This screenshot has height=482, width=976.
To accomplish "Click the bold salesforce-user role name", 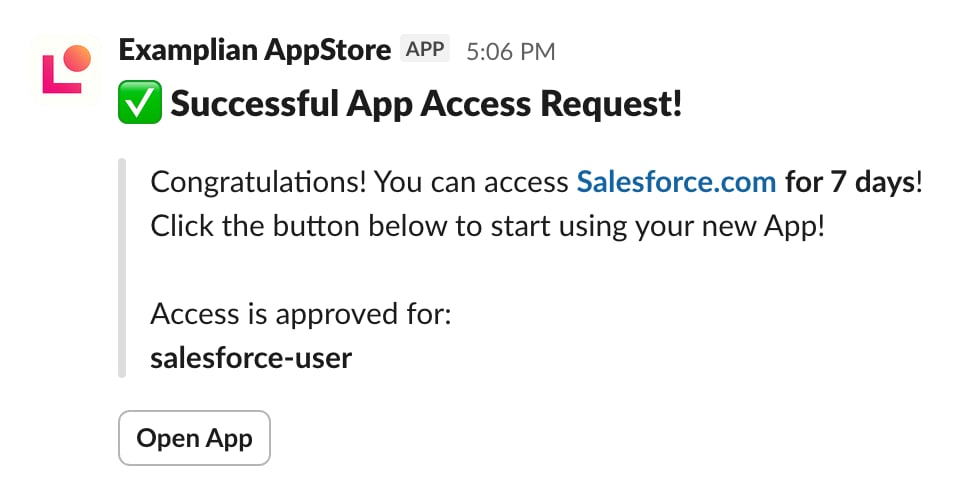I will pyautogui.click(x=251, y=358).
